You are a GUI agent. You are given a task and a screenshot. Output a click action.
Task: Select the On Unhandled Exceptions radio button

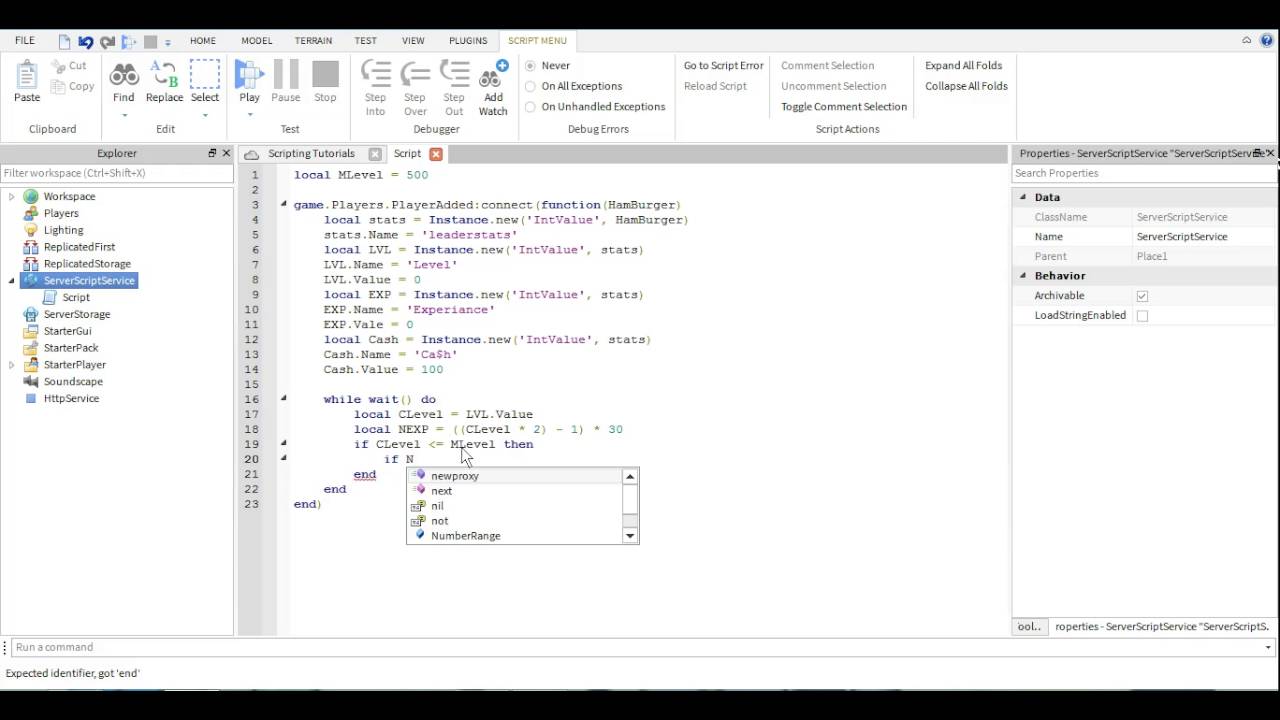(530, 107)
